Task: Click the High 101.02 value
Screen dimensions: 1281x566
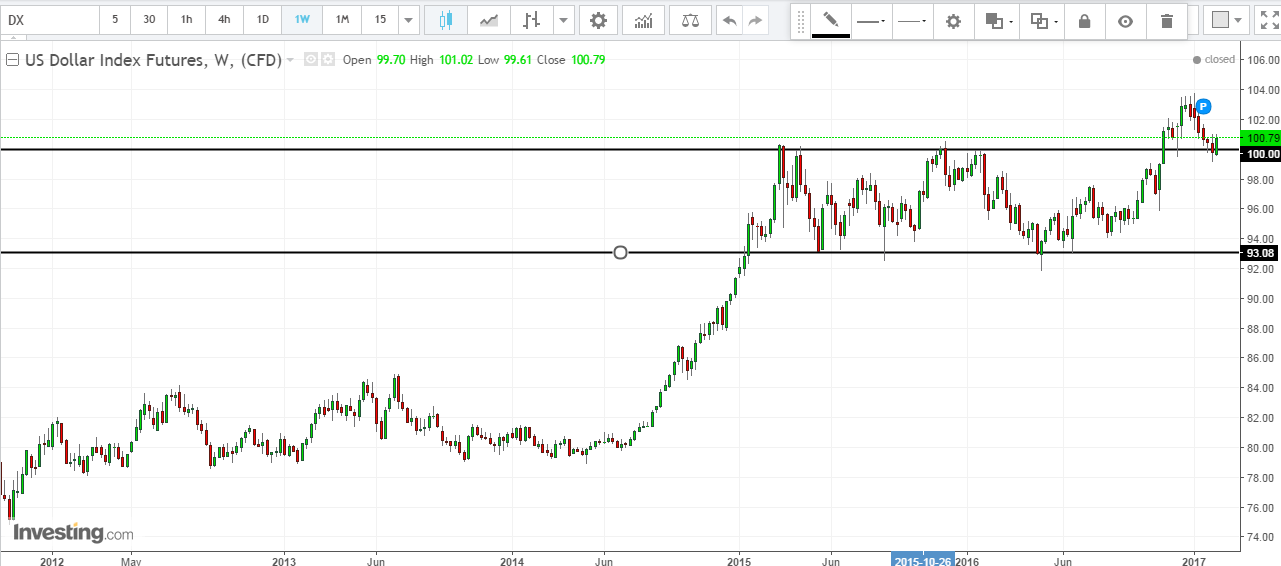Action: click(x=455, y=60)
